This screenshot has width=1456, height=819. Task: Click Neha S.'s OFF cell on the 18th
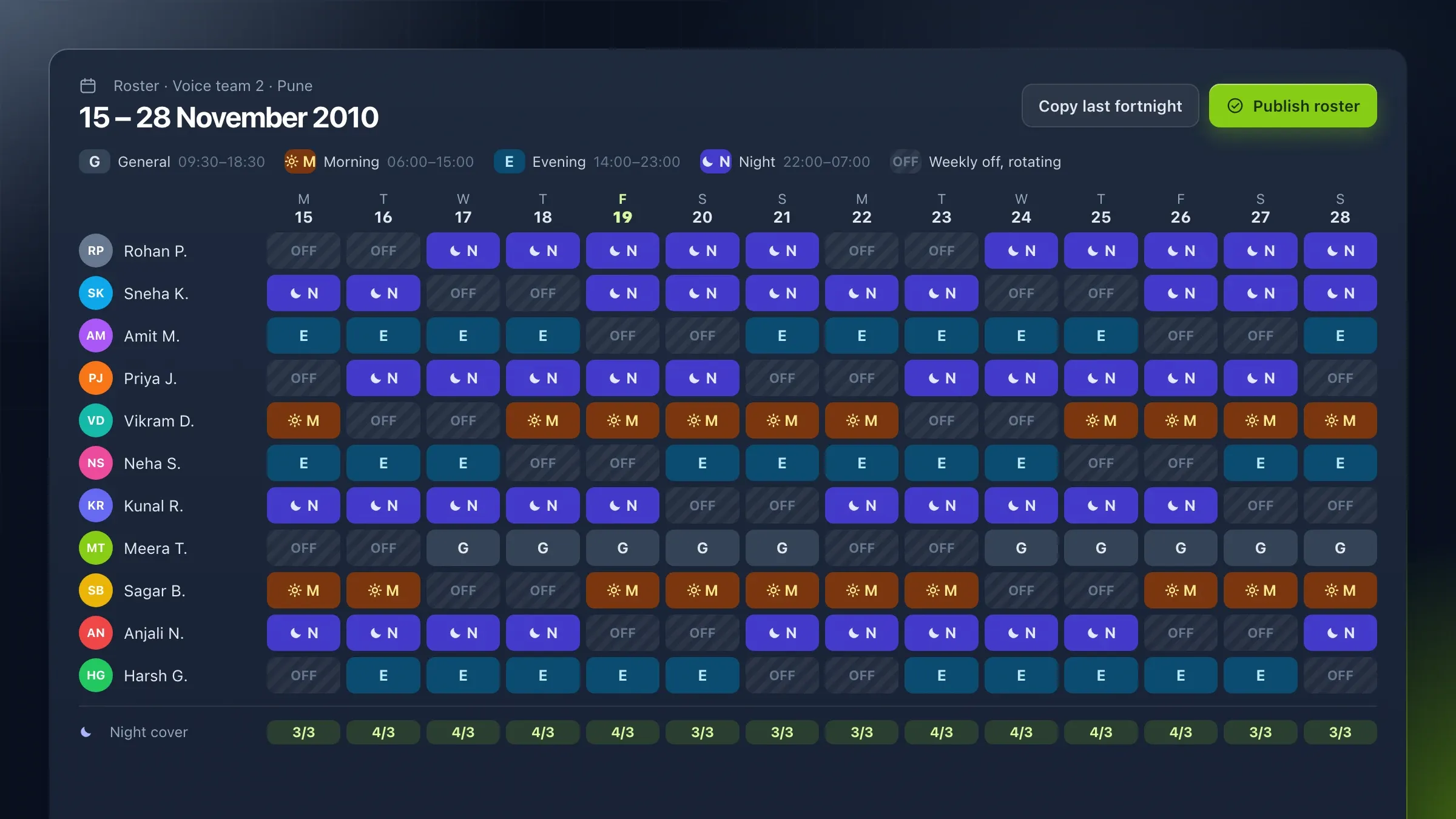543,463
